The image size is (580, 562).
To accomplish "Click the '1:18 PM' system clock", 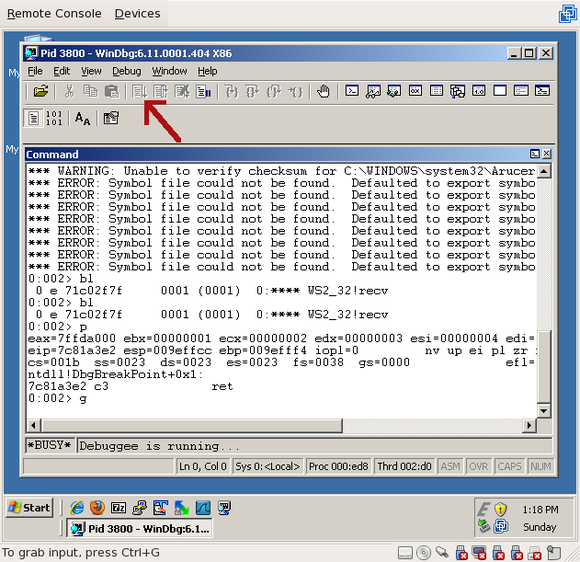I will click(x=540, y=510).
